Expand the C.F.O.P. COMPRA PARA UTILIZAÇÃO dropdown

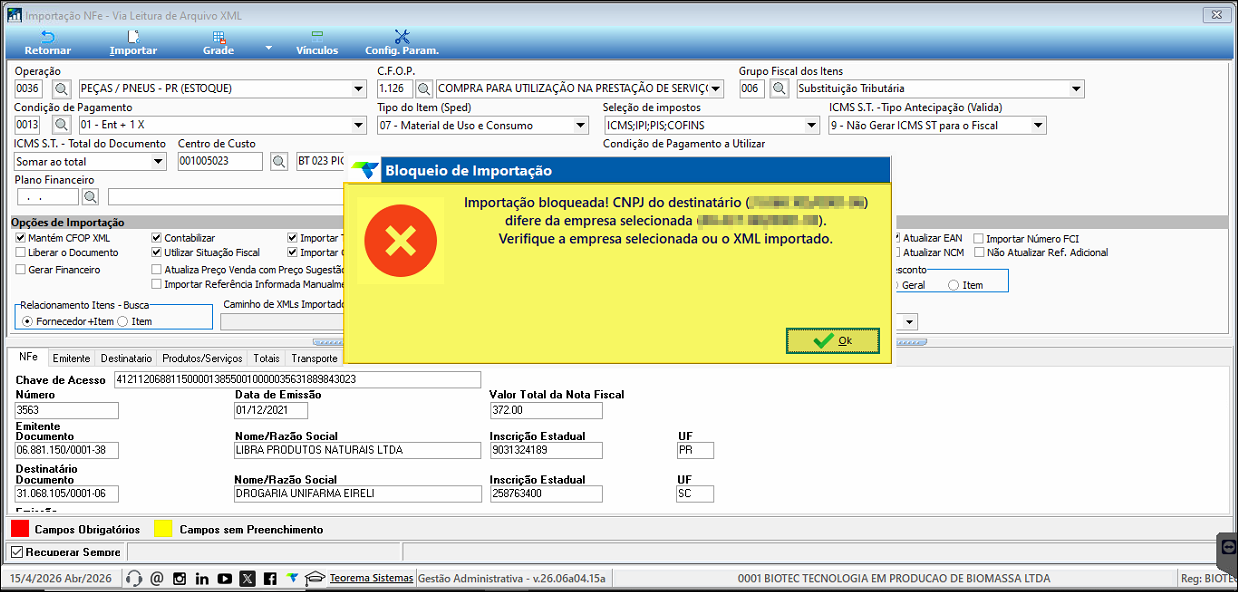(716, 89)
